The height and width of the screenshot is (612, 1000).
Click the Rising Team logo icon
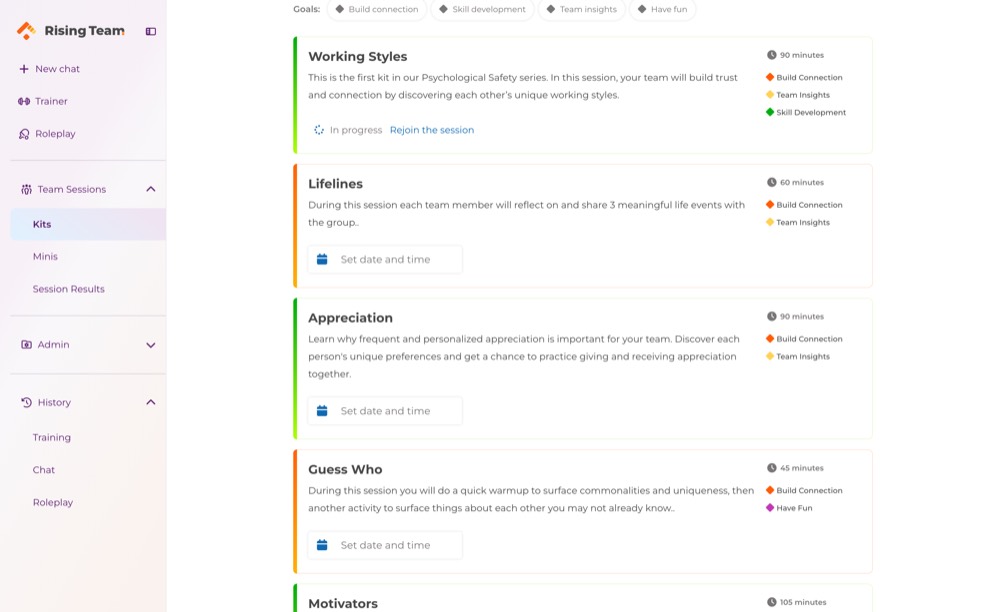(x=26, y=31)
